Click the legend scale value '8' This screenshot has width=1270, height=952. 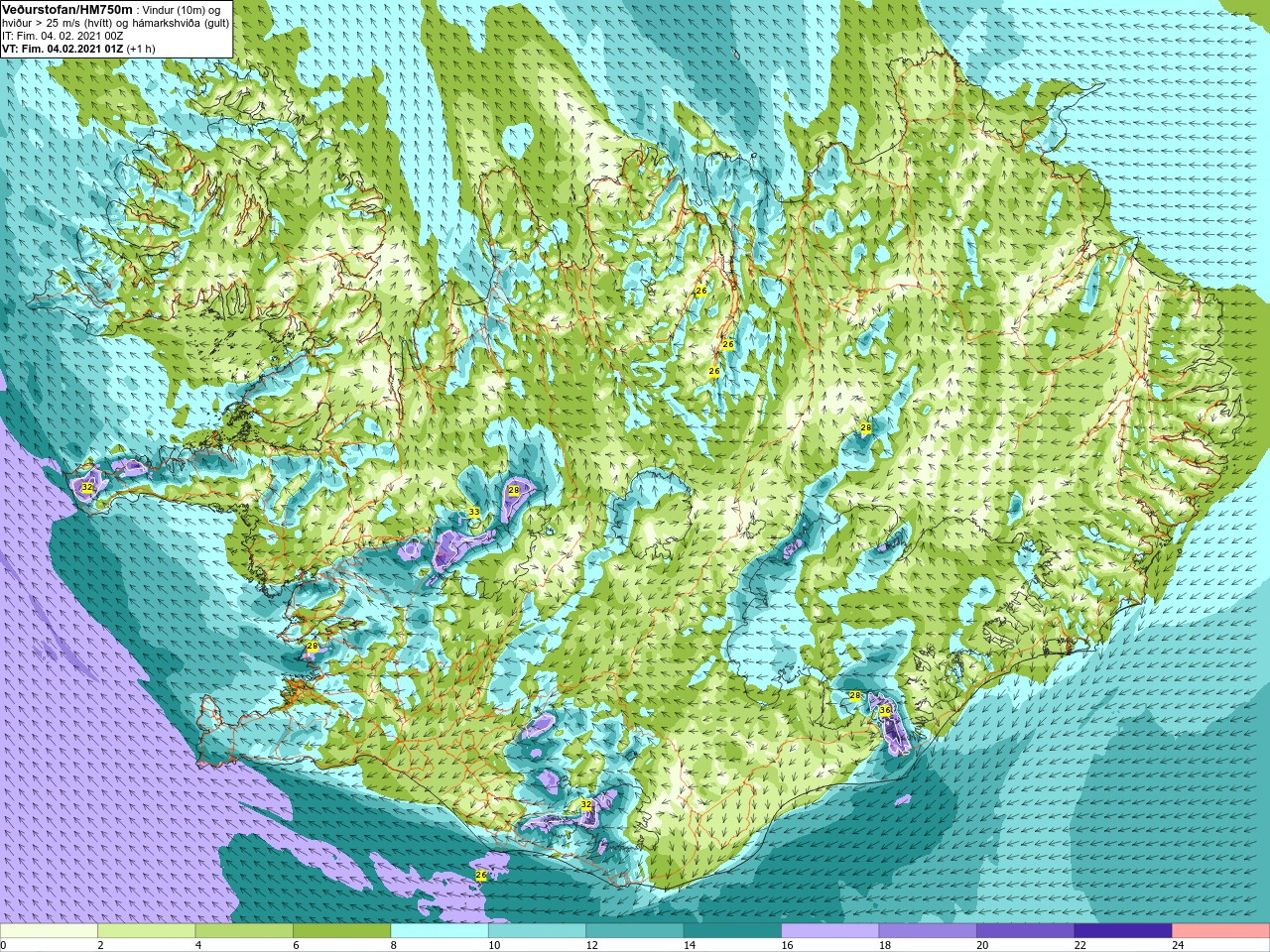click(x=392, y=945)
